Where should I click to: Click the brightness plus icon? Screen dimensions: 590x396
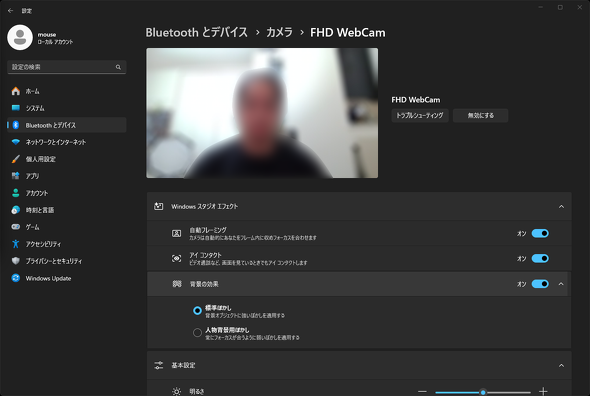point(543,391)
